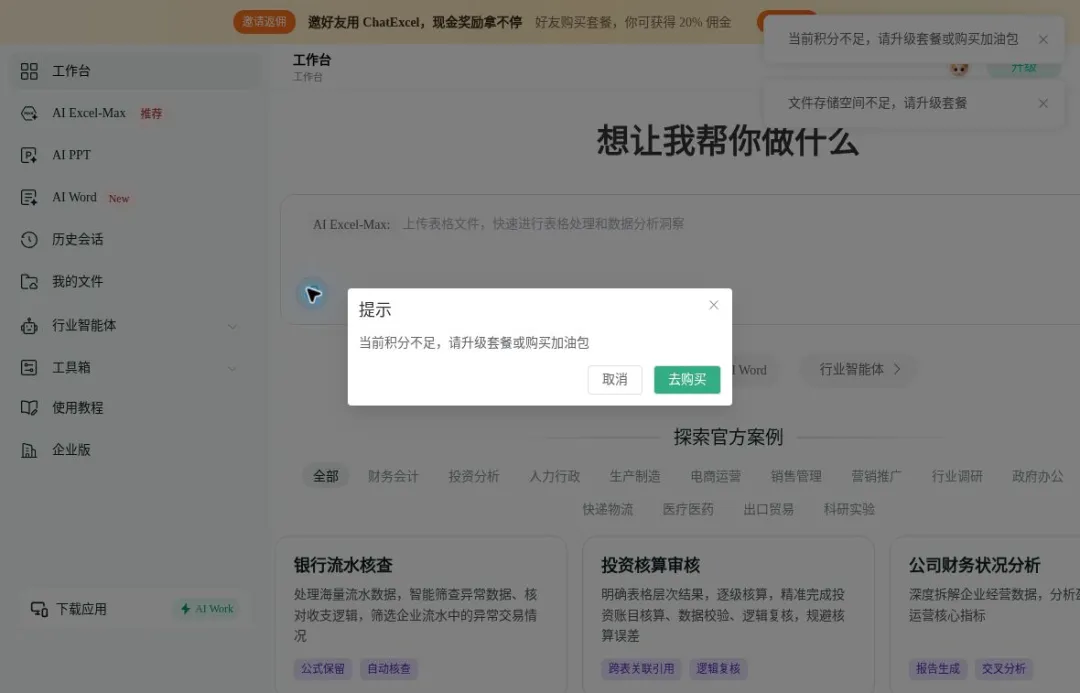Image resolution: width=1080 pixels, height=693 pixels.
Task: Select the 政府办公 category tab
Action: [1038, 476]
